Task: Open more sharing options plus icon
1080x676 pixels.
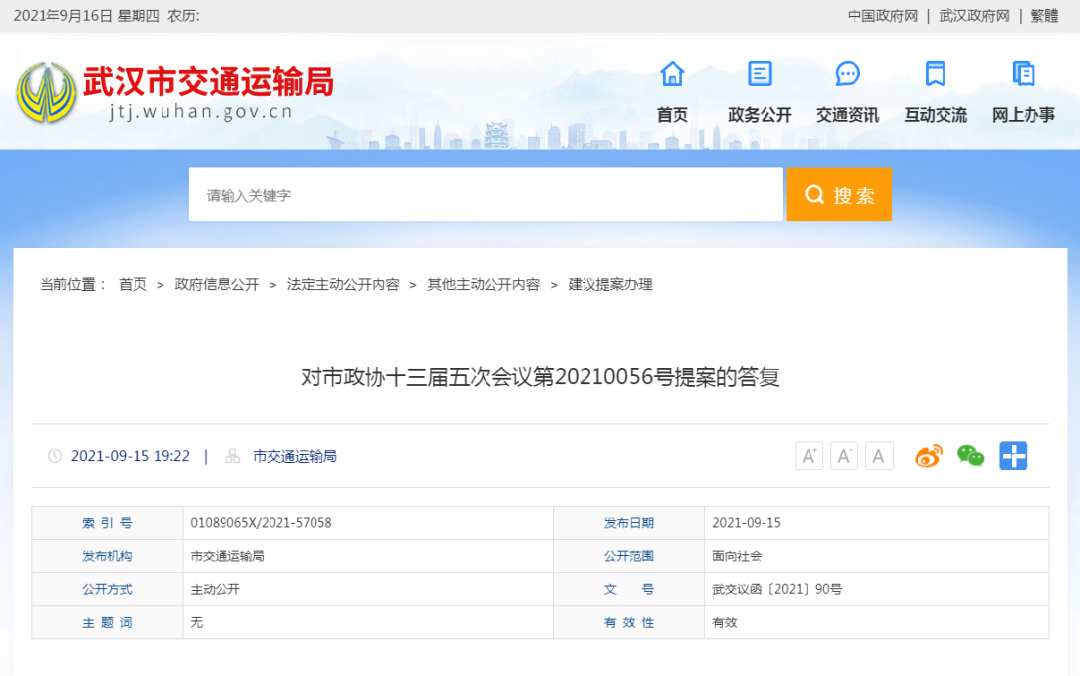Action: [x=1013, y=456]
